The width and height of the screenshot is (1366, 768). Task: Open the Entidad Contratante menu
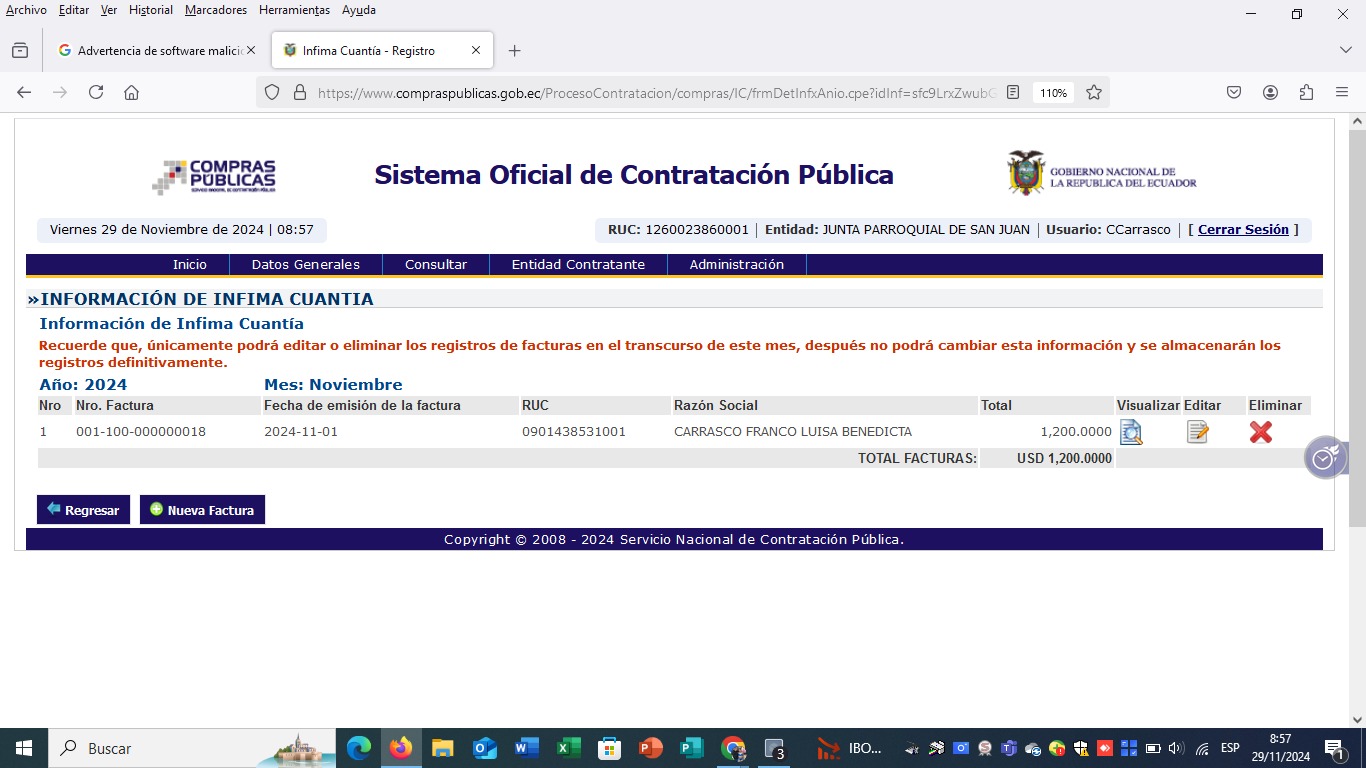(578, 265)
